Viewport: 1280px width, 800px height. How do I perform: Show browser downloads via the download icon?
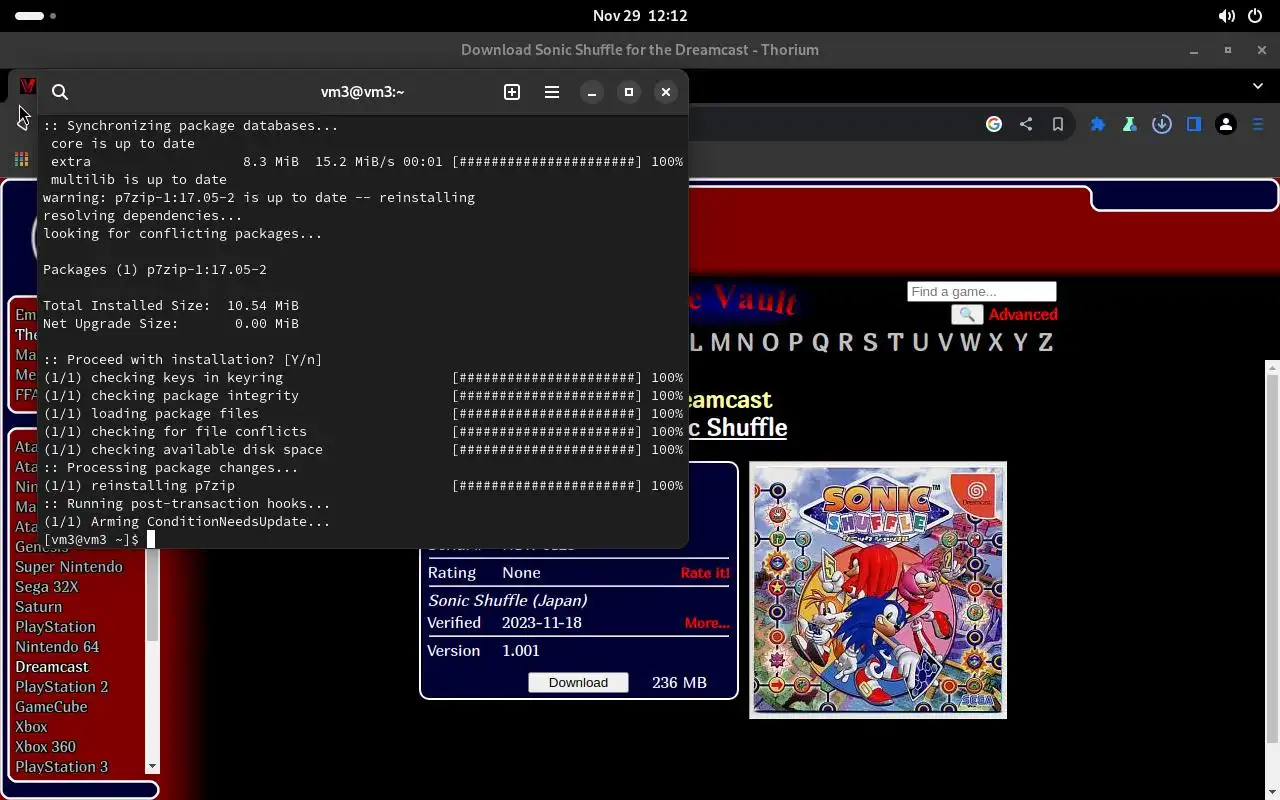[1161, 124]
